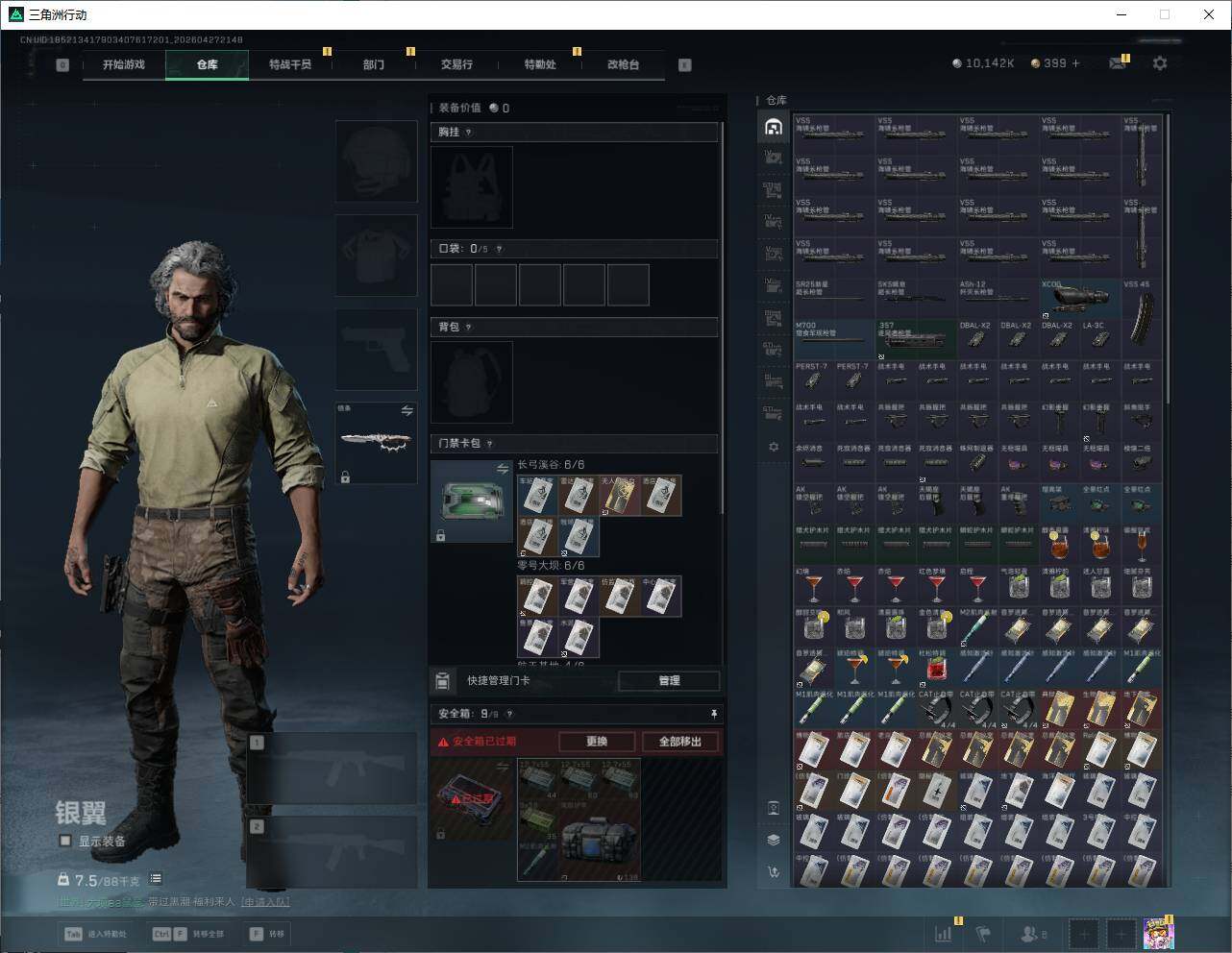Click the first empty team slot plus
The image size is (1232, 953).
coord(1084,933)
